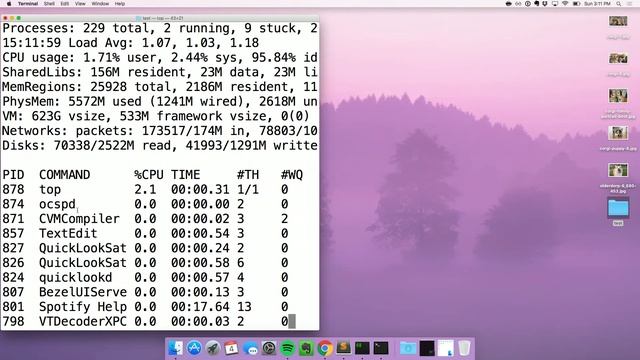Click the Terminal window title bar
Screen dimensions: 640x360
click(160, 18)
